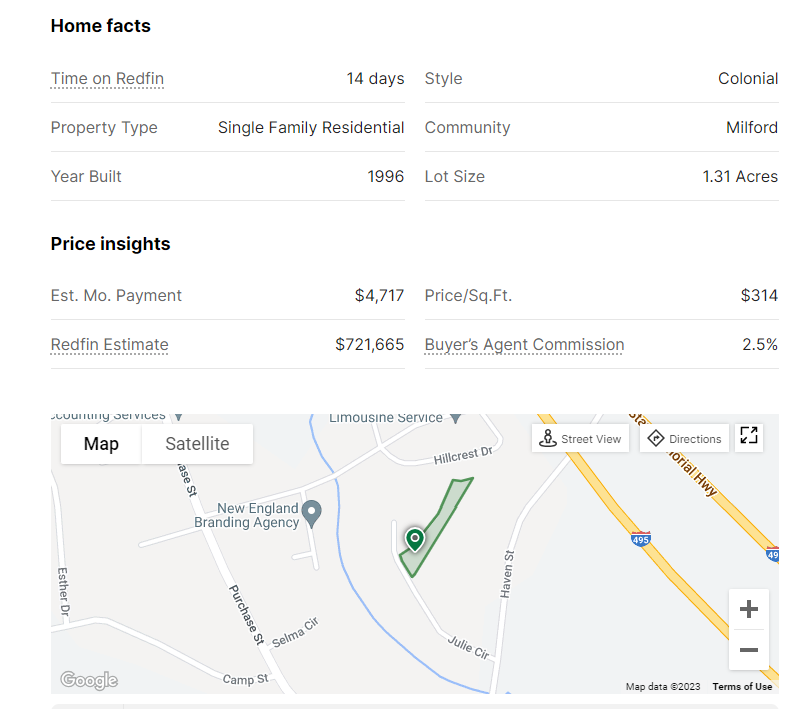Image resolution: width=793 pixels, height=709 pixels.
Task: Zoom out with the map minus button
Action: coord(748,650)
